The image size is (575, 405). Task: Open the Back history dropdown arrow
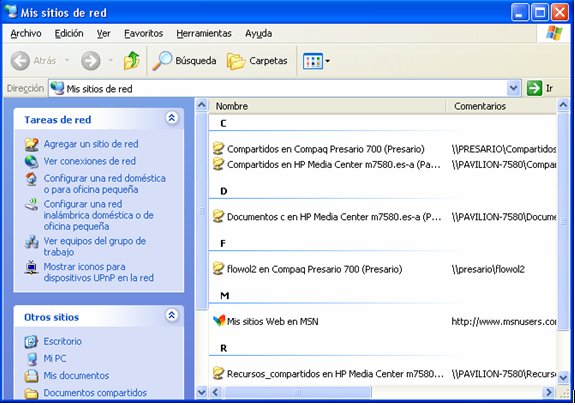click(x=67, y=60)
